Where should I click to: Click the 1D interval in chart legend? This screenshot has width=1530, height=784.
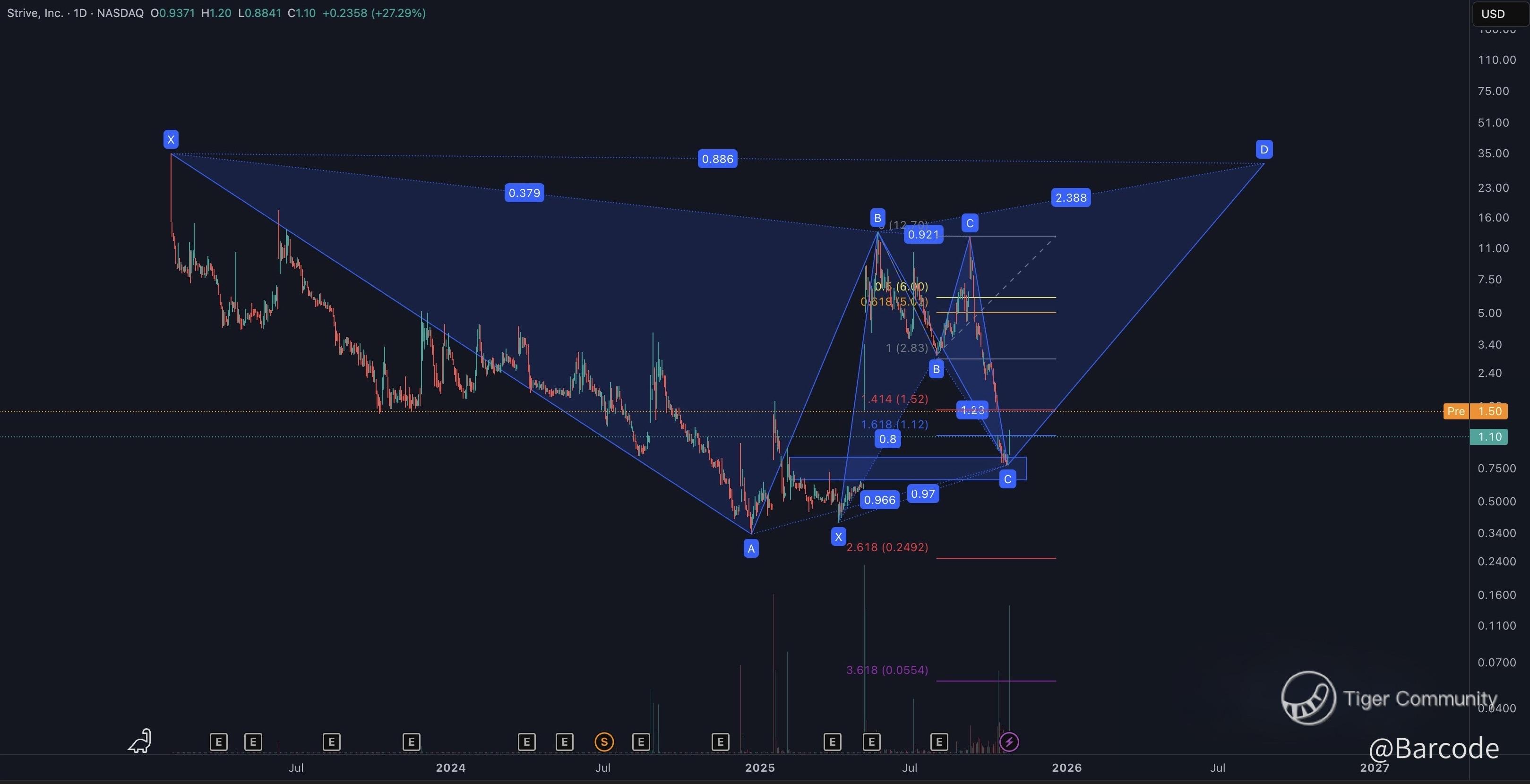[x=80, y=13]
